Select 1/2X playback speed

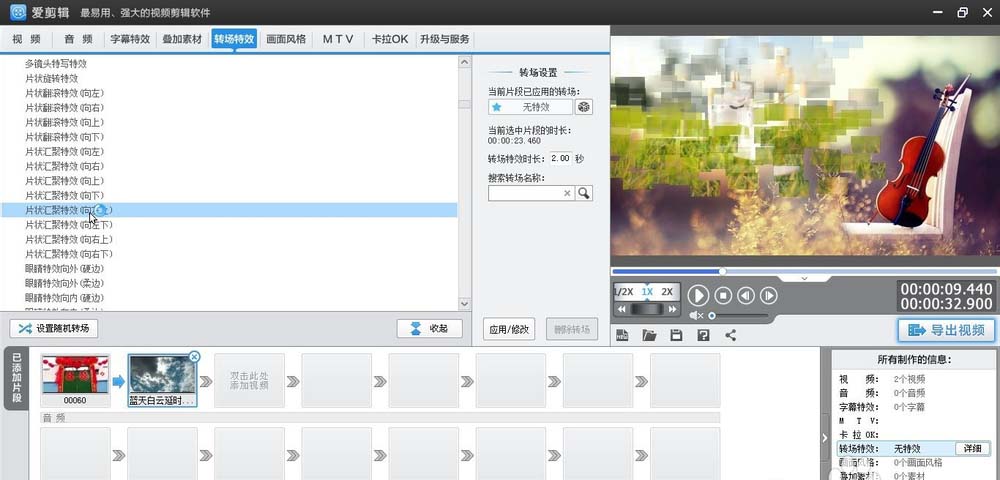623,292
